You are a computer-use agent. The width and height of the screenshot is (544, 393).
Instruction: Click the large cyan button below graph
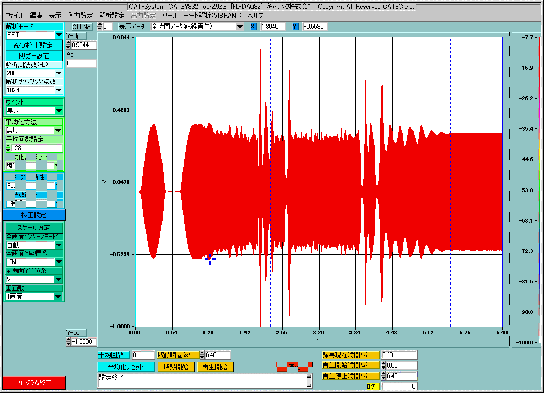[x=126, y=367]
